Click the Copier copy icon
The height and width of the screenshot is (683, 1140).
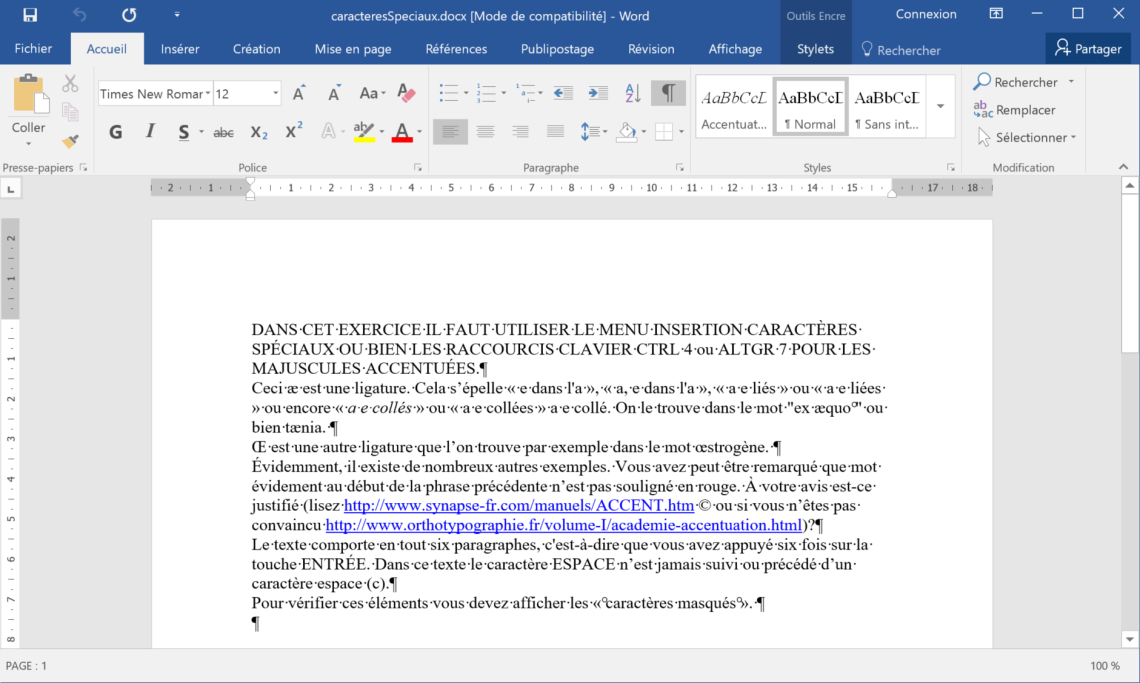click(x=70, y=111)
